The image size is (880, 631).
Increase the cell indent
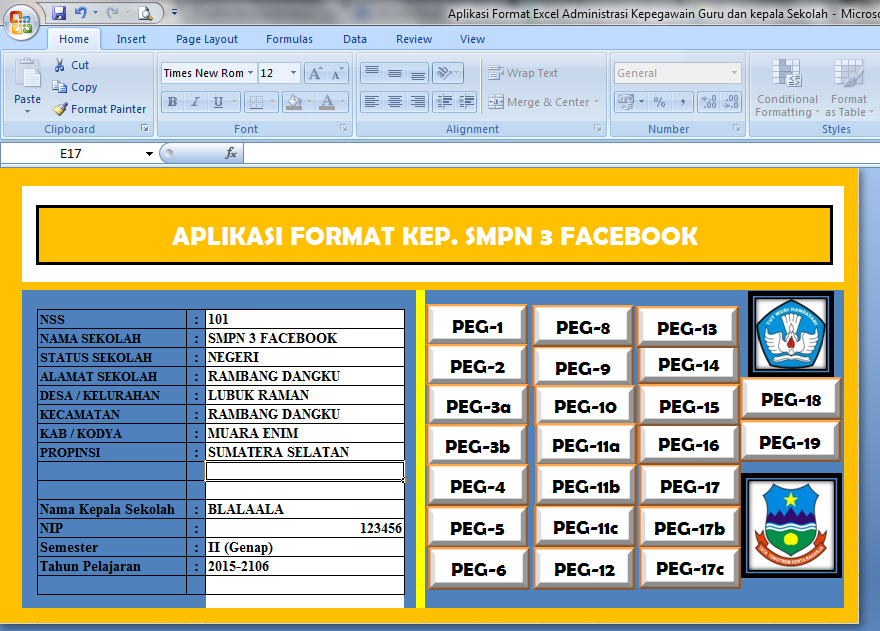[466, 102]
